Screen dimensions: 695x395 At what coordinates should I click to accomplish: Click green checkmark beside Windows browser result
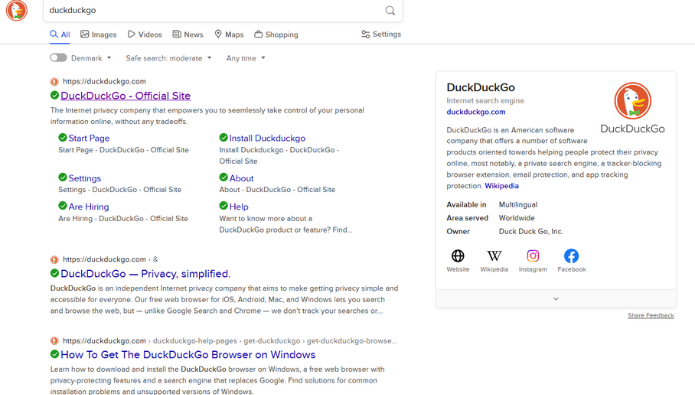click(55, 354)
